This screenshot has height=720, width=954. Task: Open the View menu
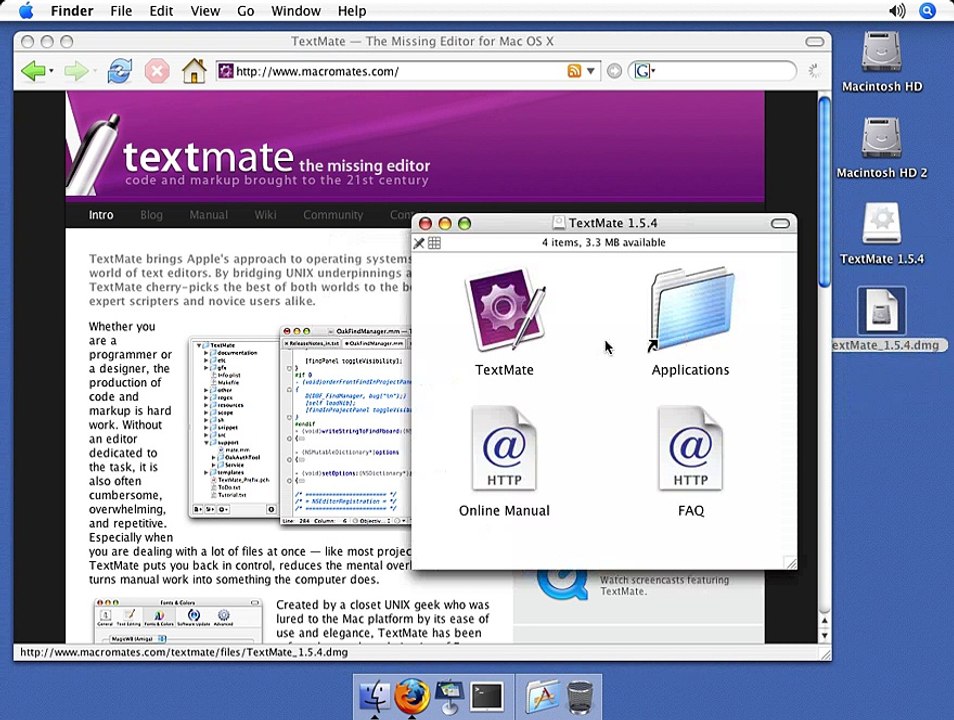click(x=205, y=11)
